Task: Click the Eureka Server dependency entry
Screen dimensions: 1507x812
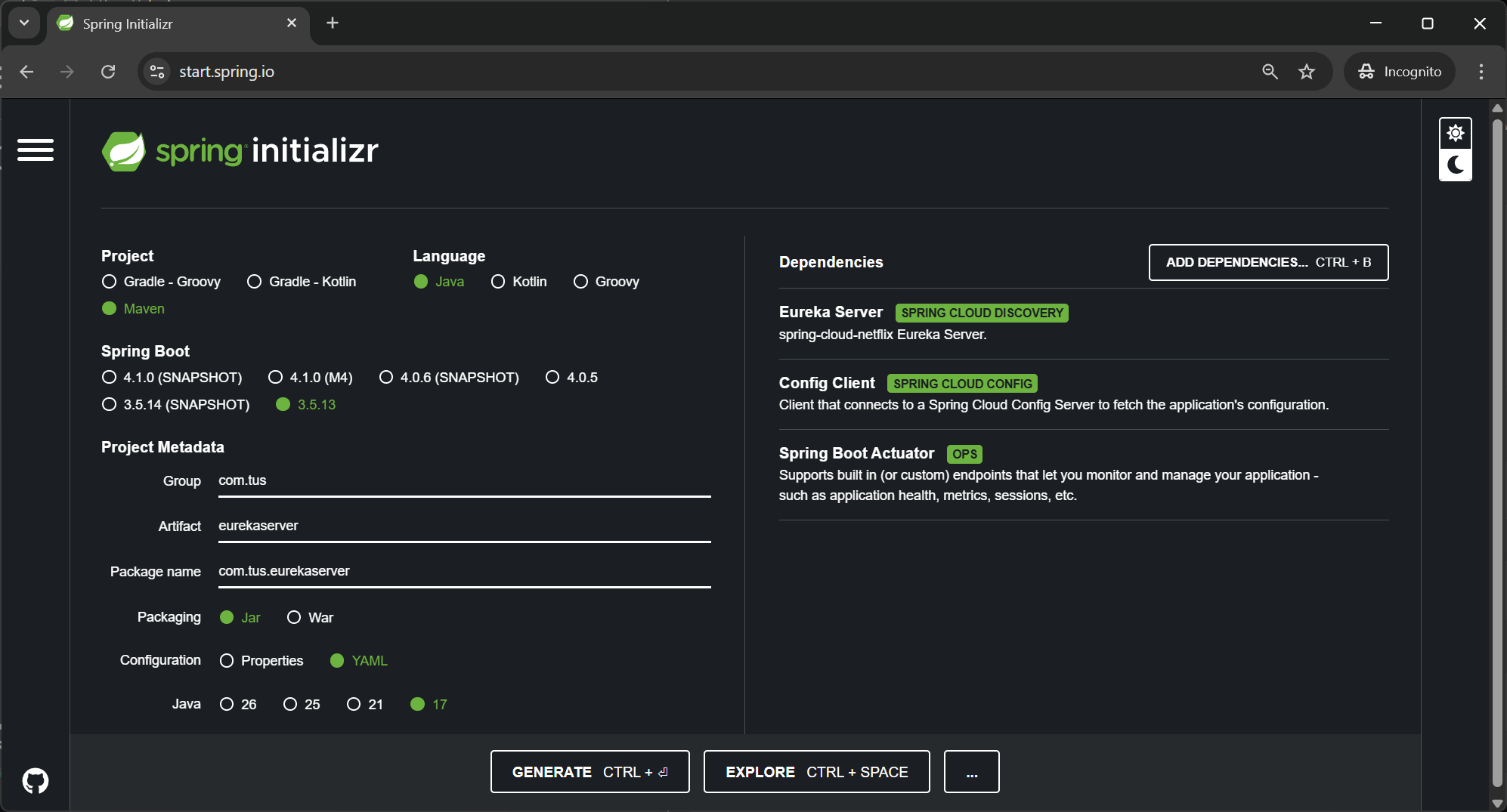Action: (1084, 323)
